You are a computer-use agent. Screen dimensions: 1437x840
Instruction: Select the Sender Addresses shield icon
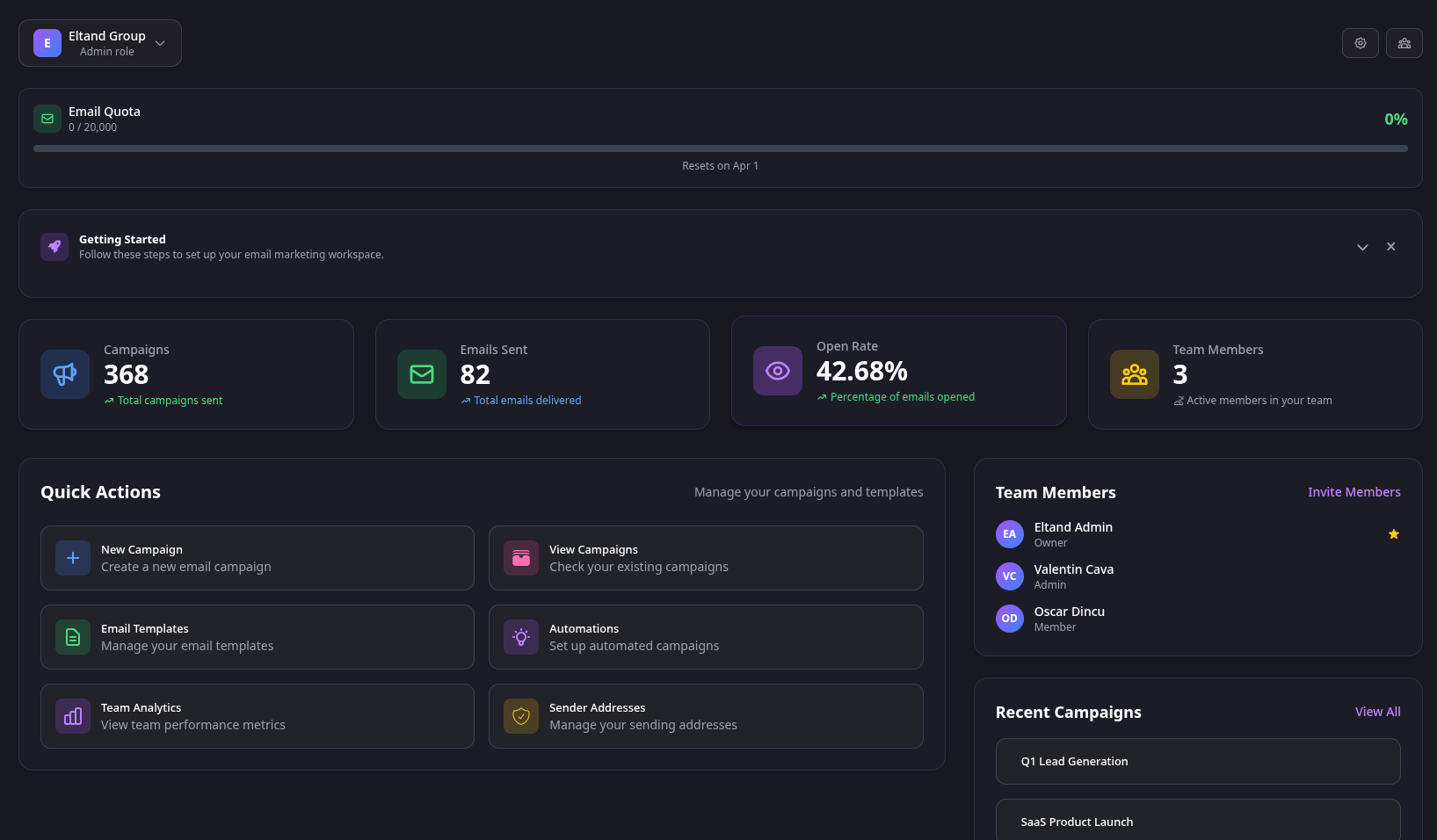(520, 716)
